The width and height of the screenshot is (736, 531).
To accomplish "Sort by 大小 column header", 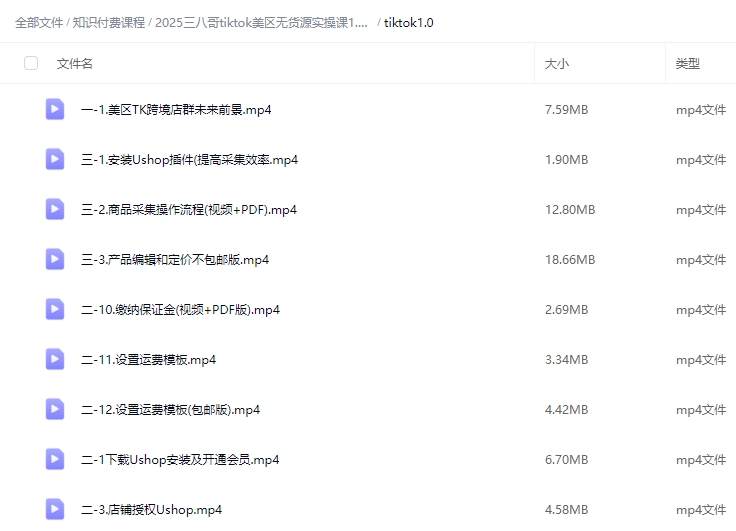I will [557, 63].
